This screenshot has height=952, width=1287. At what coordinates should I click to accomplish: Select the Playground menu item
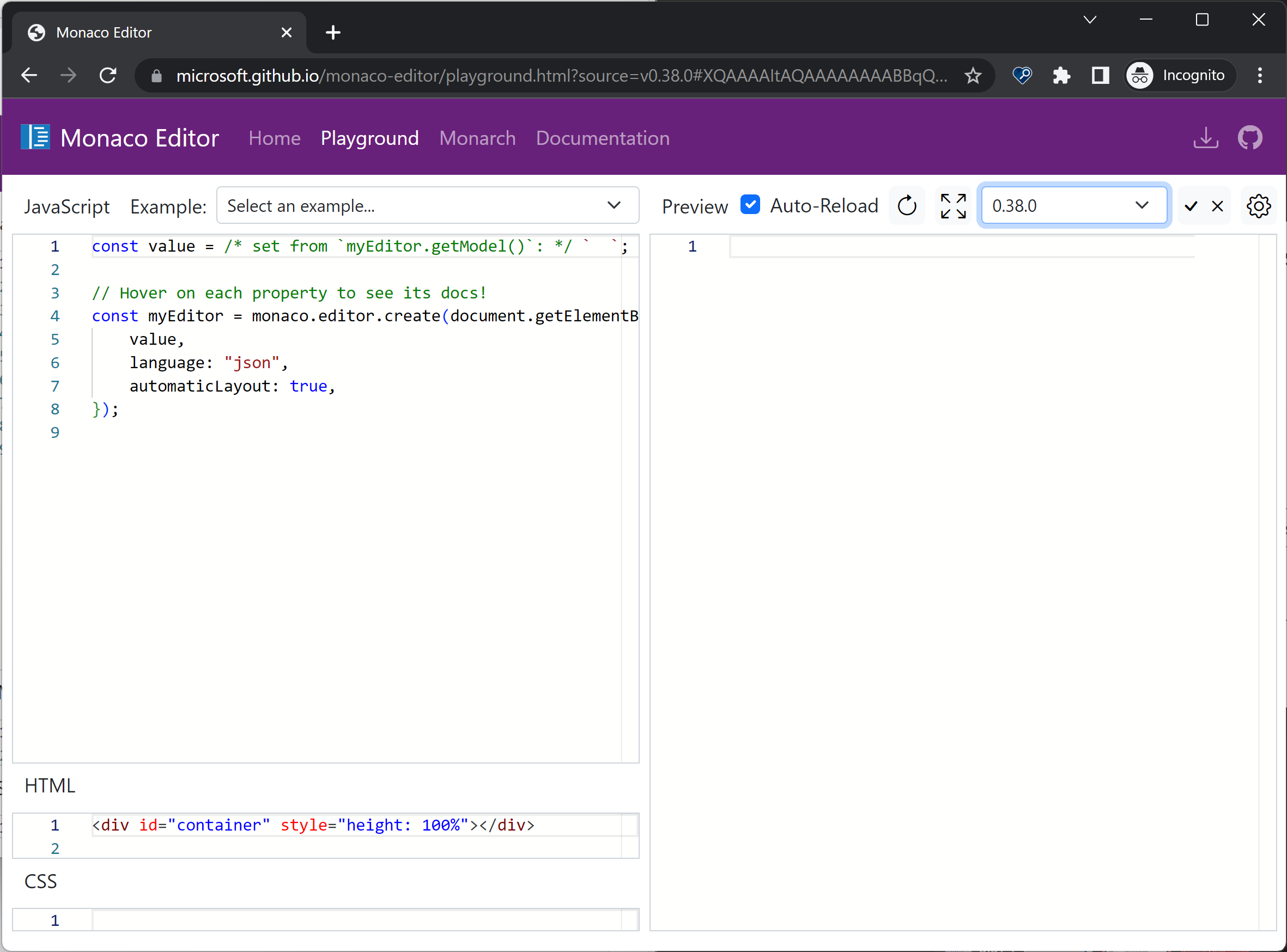pos(369,138)
